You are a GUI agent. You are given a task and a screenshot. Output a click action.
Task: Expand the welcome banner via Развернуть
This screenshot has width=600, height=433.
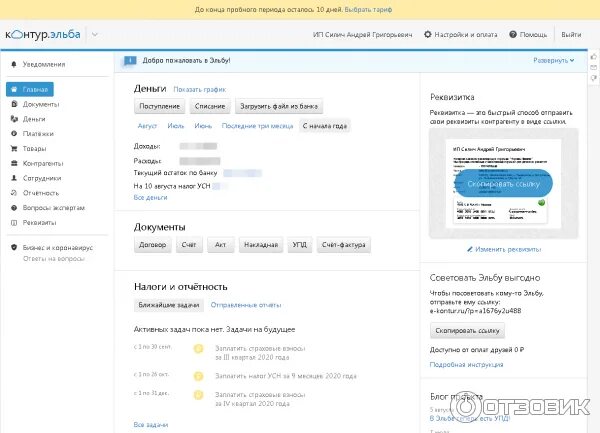tap(553, 60)
